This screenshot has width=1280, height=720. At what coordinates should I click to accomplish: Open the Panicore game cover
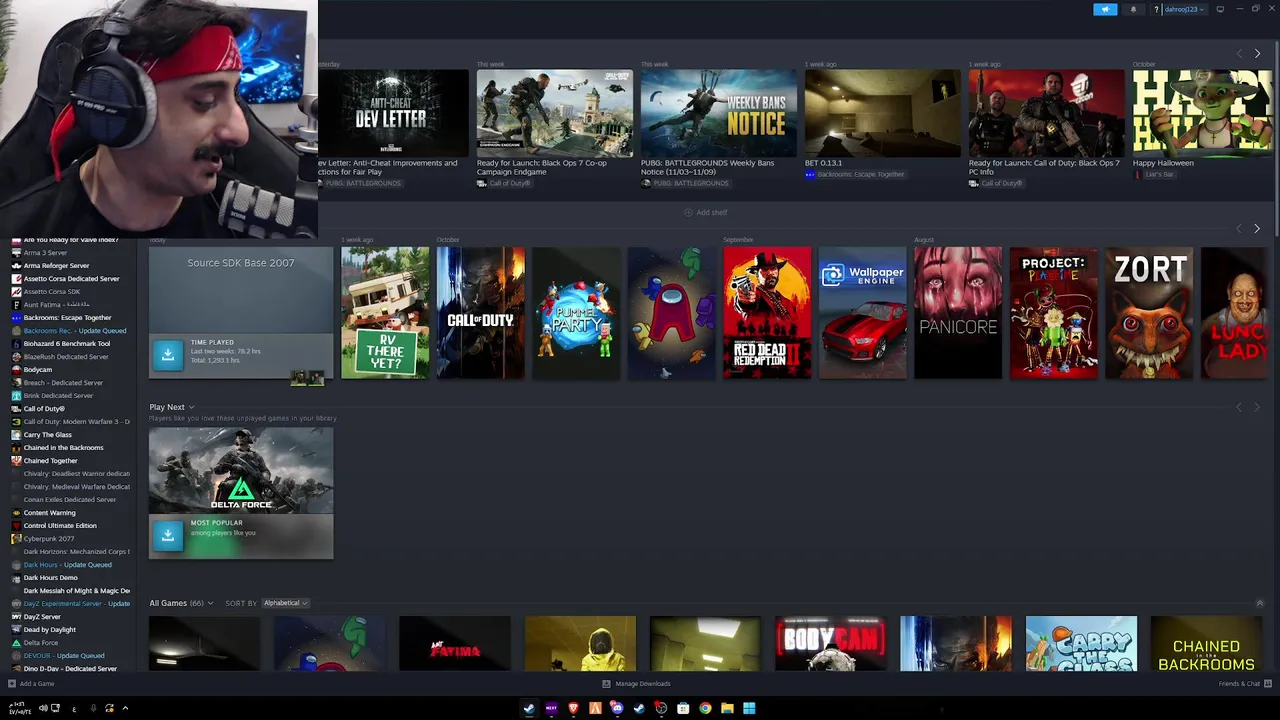click(x=958, y=313)
